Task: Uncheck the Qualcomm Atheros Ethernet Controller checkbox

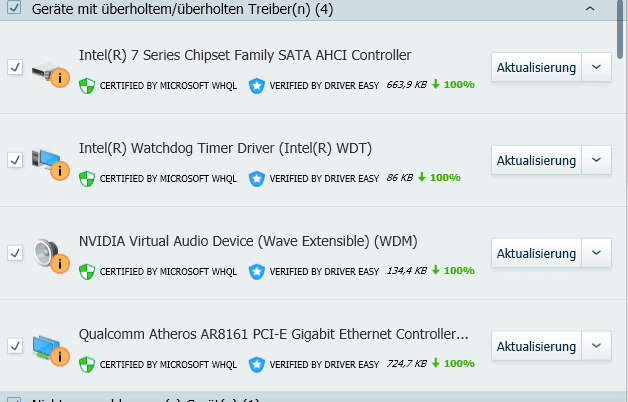Action: (15, 346)
